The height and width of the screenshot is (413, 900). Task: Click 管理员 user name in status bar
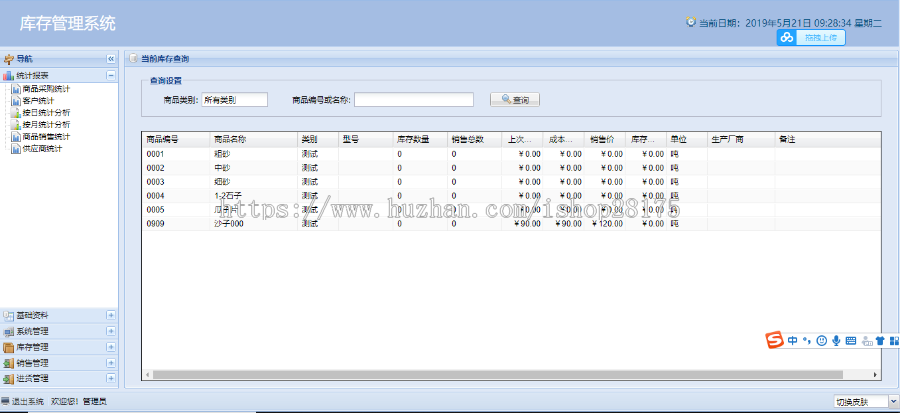(x=94, y=402)
